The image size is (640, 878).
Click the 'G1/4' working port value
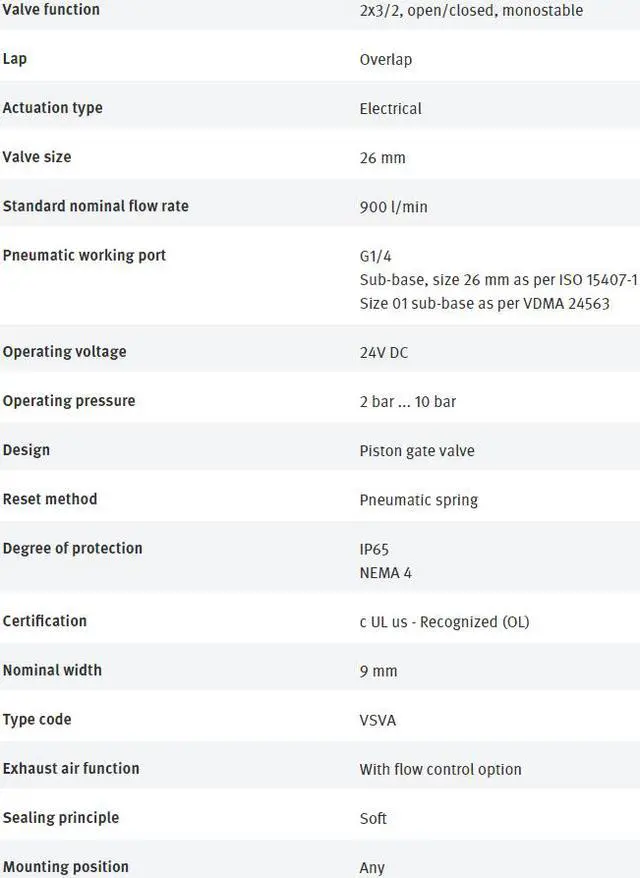tap(376, 256)
